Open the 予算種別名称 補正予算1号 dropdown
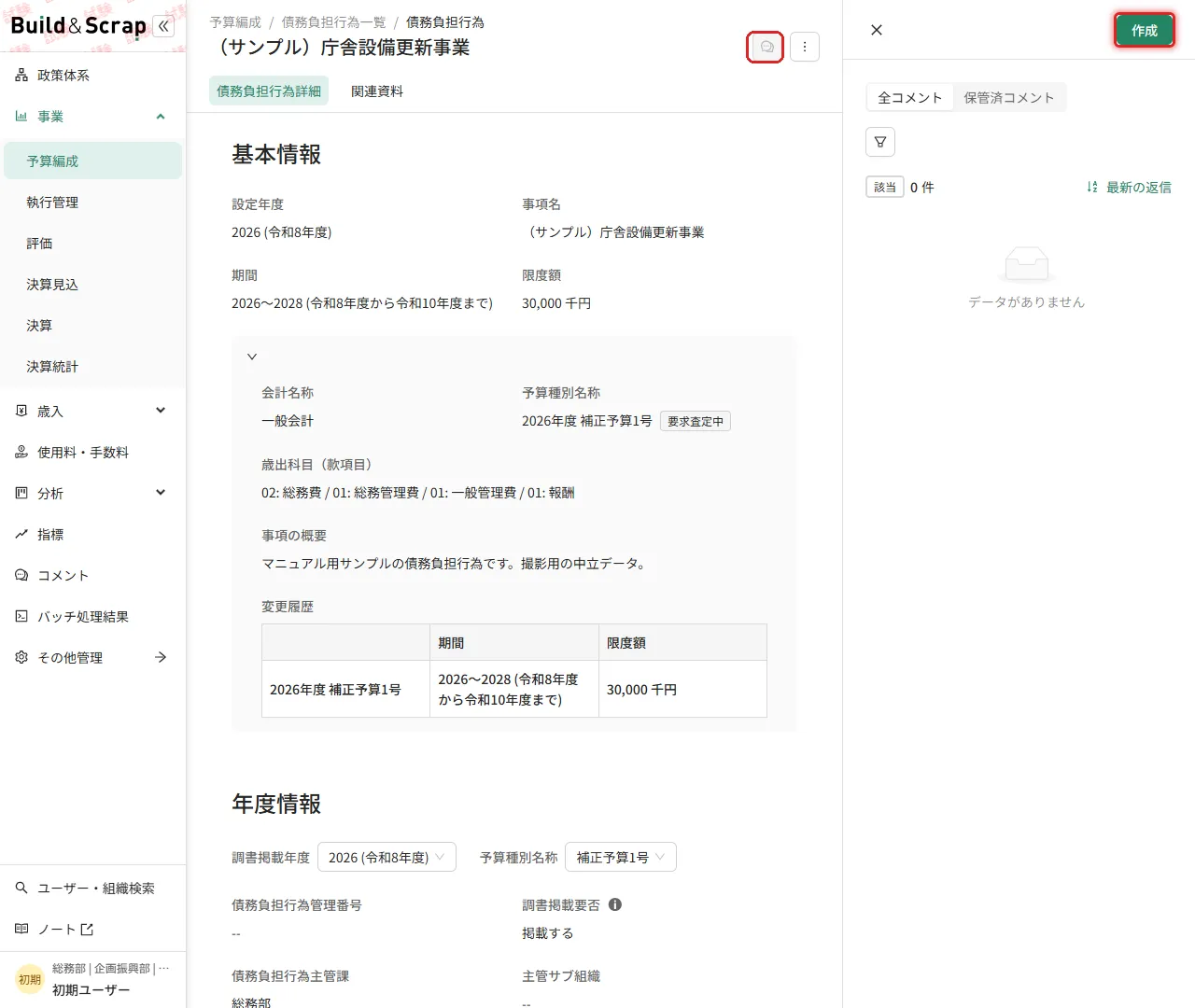Image resolution: width=1195 pixels, height=1008 pixels. [621, 857]
